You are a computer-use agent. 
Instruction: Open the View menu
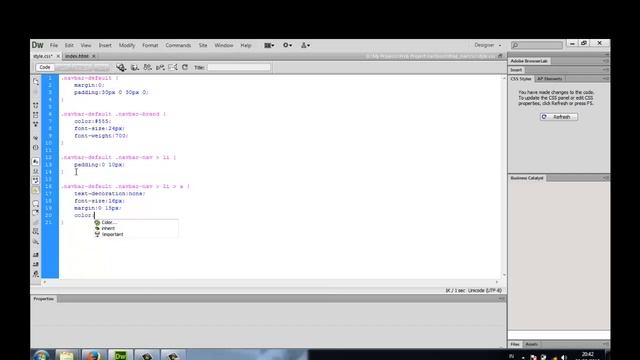(x=86, y=45)
